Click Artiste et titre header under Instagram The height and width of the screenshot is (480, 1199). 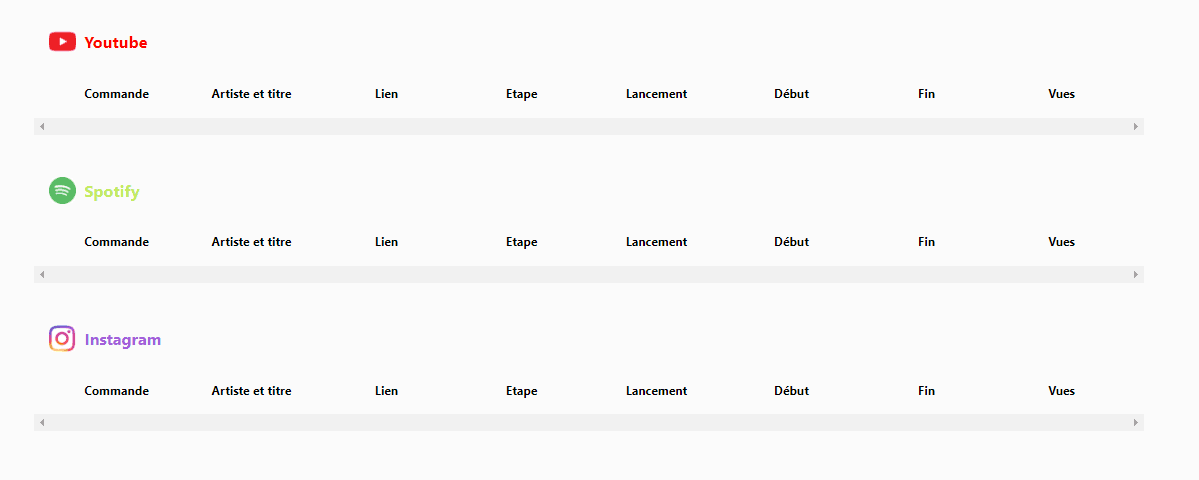coord(251,391)
